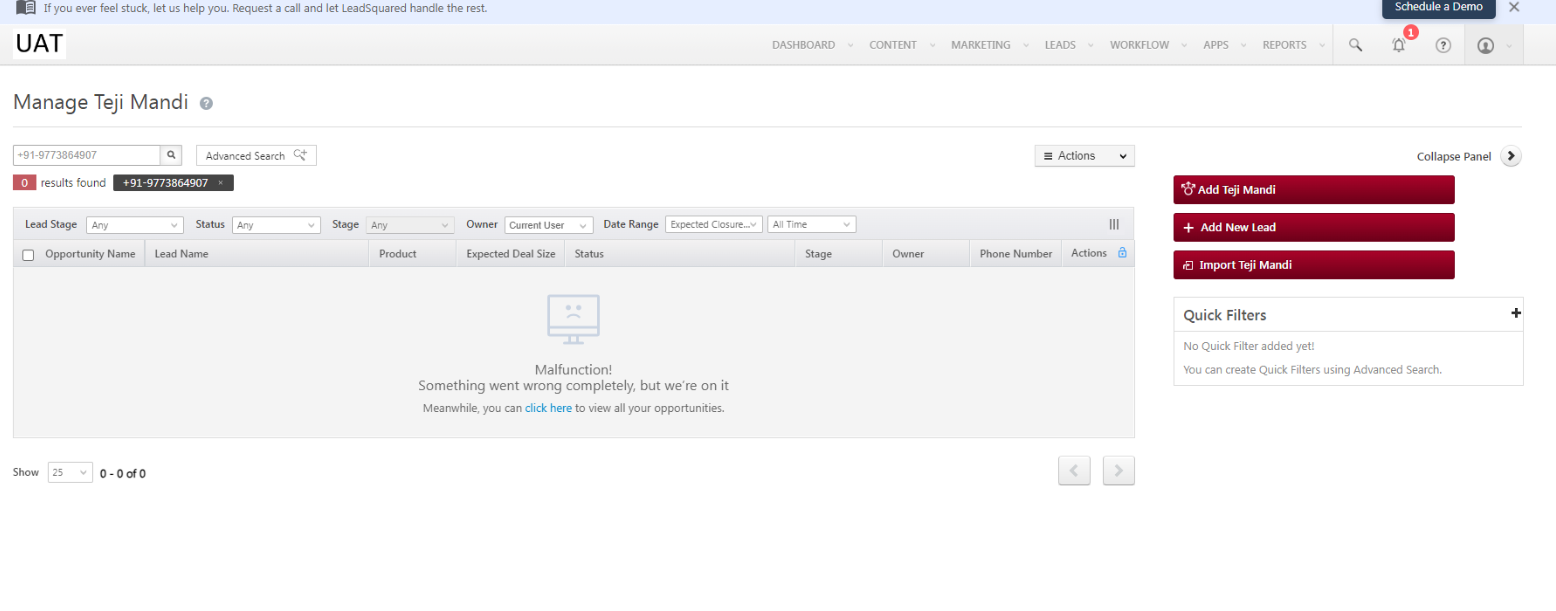The height and width of the screenshot is (611, 1556).
Task: Open the Actions dropdown above the grid
Action: click(1085, 156)
